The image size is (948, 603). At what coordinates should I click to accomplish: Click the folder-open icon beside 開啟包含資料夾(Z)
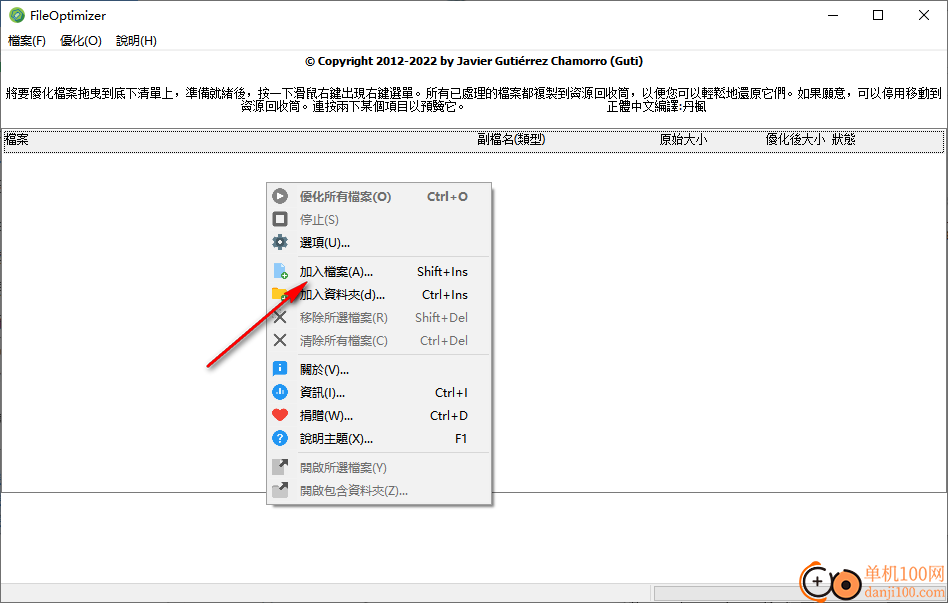click(x=280, y=490)
